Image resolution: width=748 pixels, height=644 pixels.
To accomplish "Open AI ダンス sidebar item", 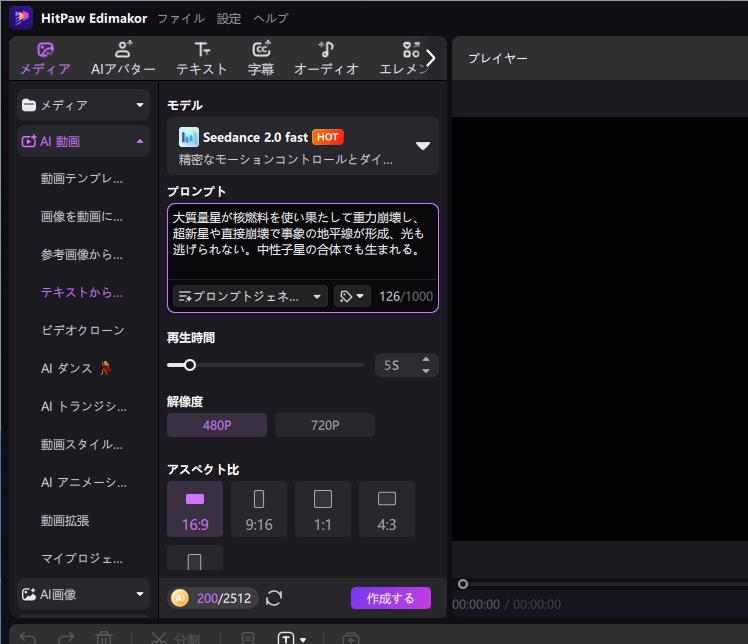I will click(x=76, y=368).
